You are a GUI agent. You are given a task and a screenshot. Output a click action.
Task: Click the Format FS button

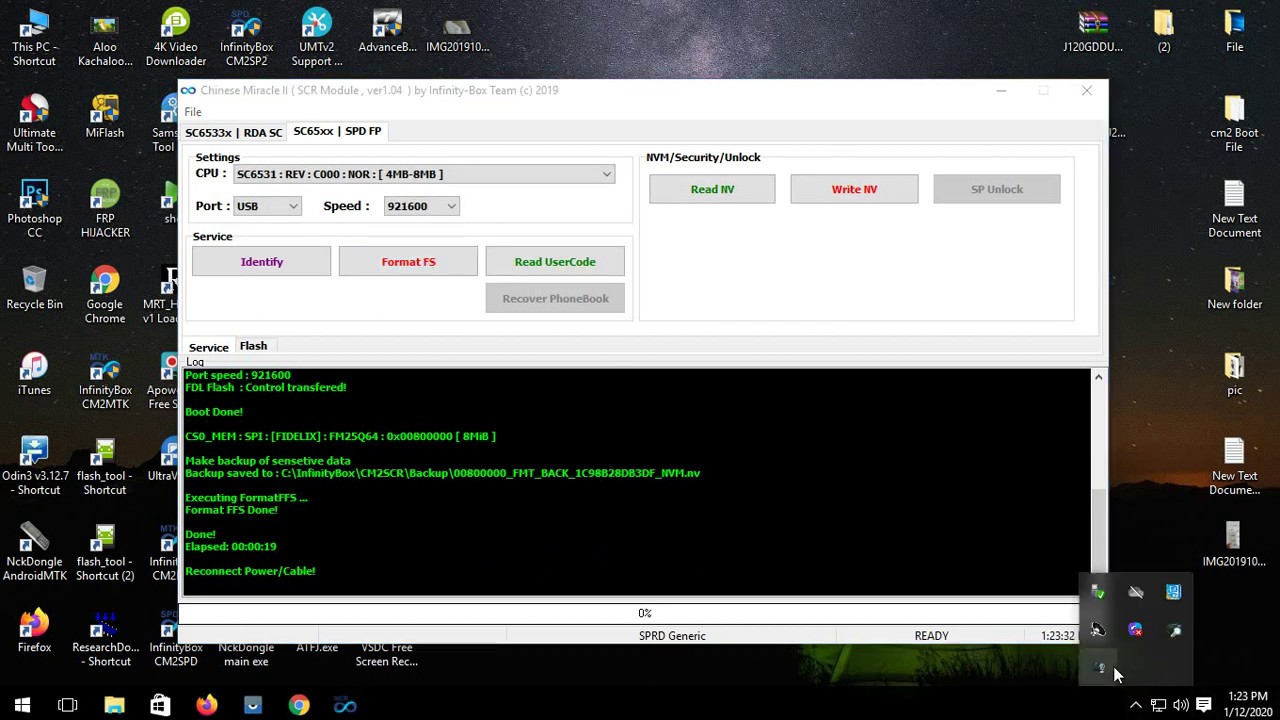coord(408,262)
